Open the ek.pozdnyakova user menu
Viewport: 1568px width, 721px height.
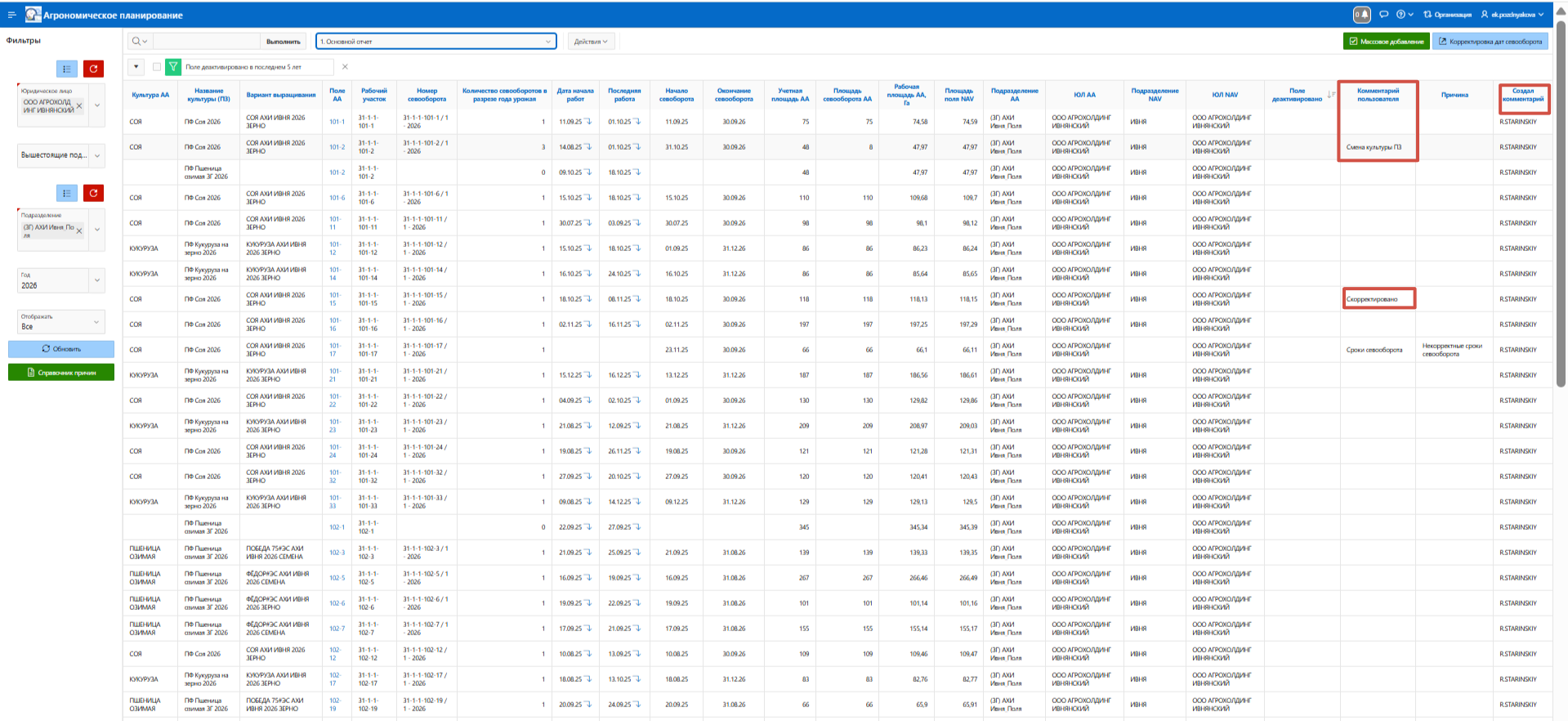(x=1512, y=15)
